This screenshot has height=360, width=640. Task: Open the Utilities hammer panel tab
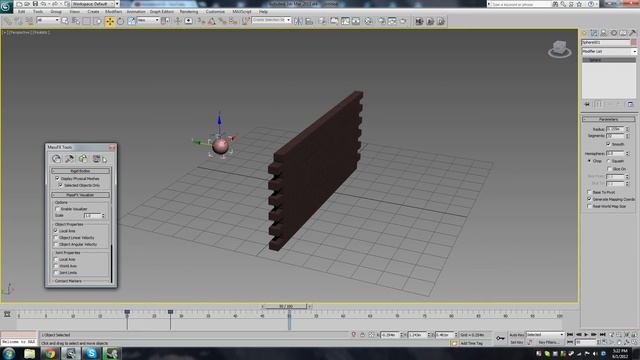(x=633, y=33)
